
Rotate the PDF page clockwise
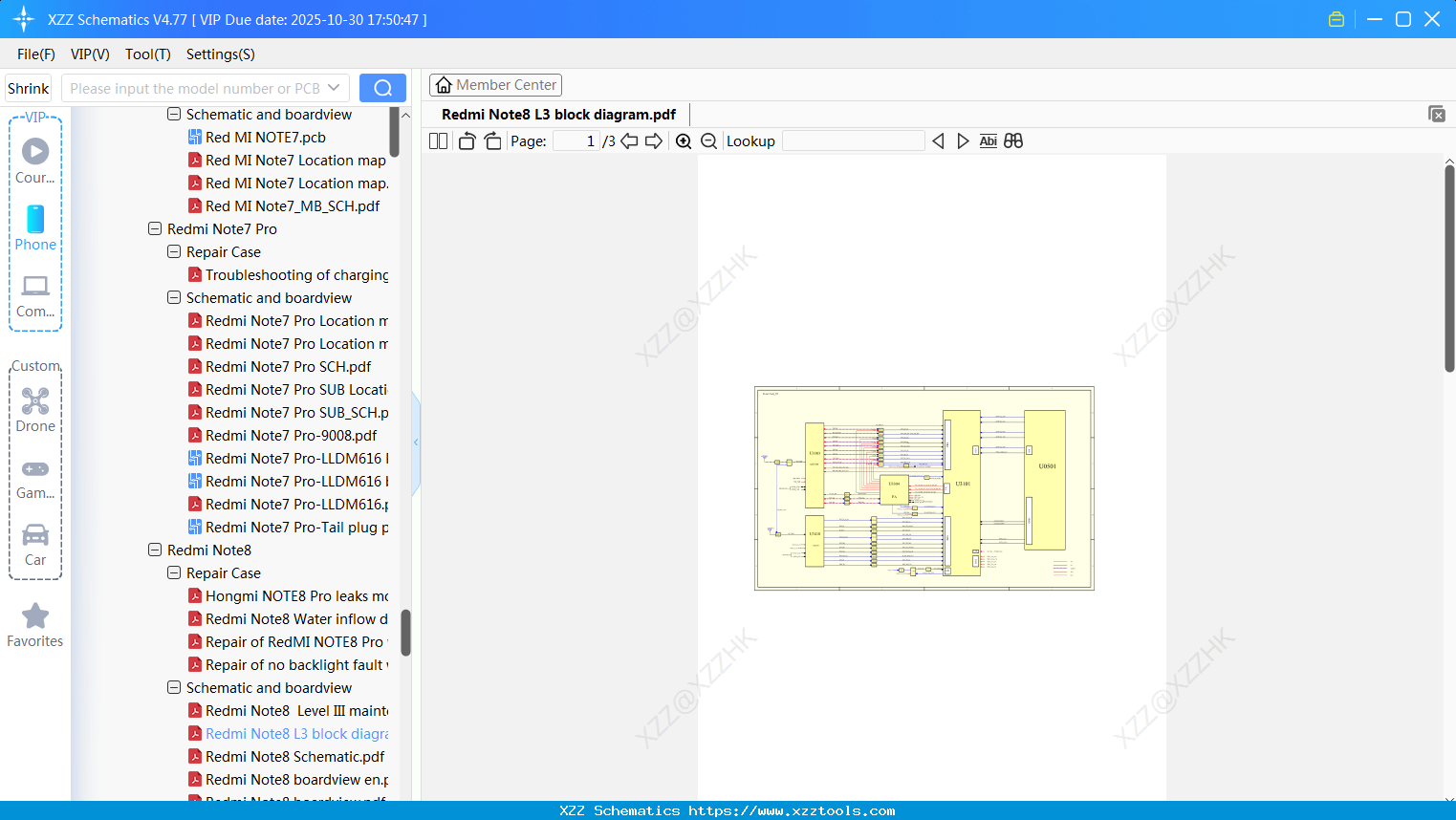(x=492, y=140)
